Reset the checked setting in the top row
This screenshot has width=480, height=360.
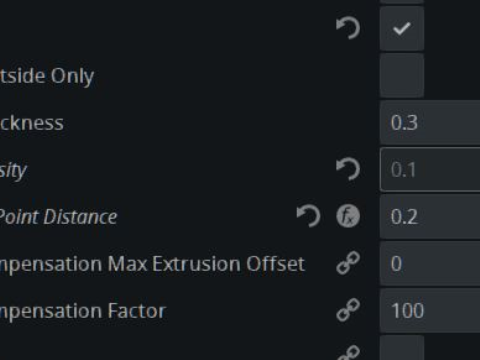(348, 28)
